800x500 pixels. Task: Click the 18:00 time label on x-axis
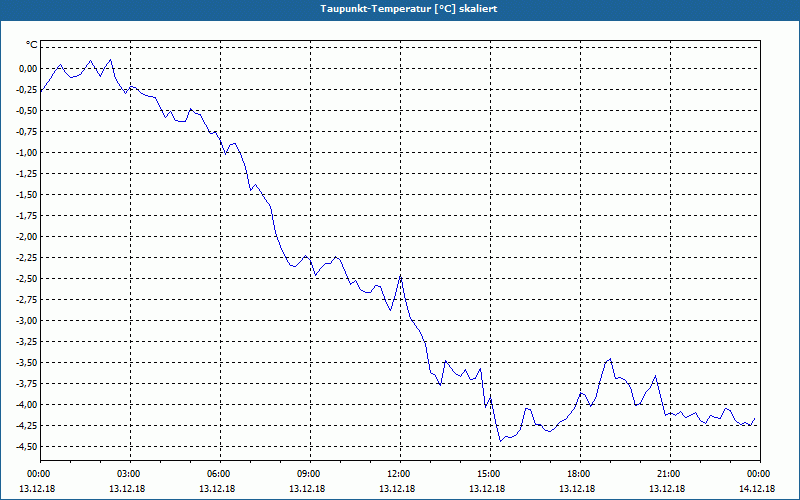tap(580, 474)
